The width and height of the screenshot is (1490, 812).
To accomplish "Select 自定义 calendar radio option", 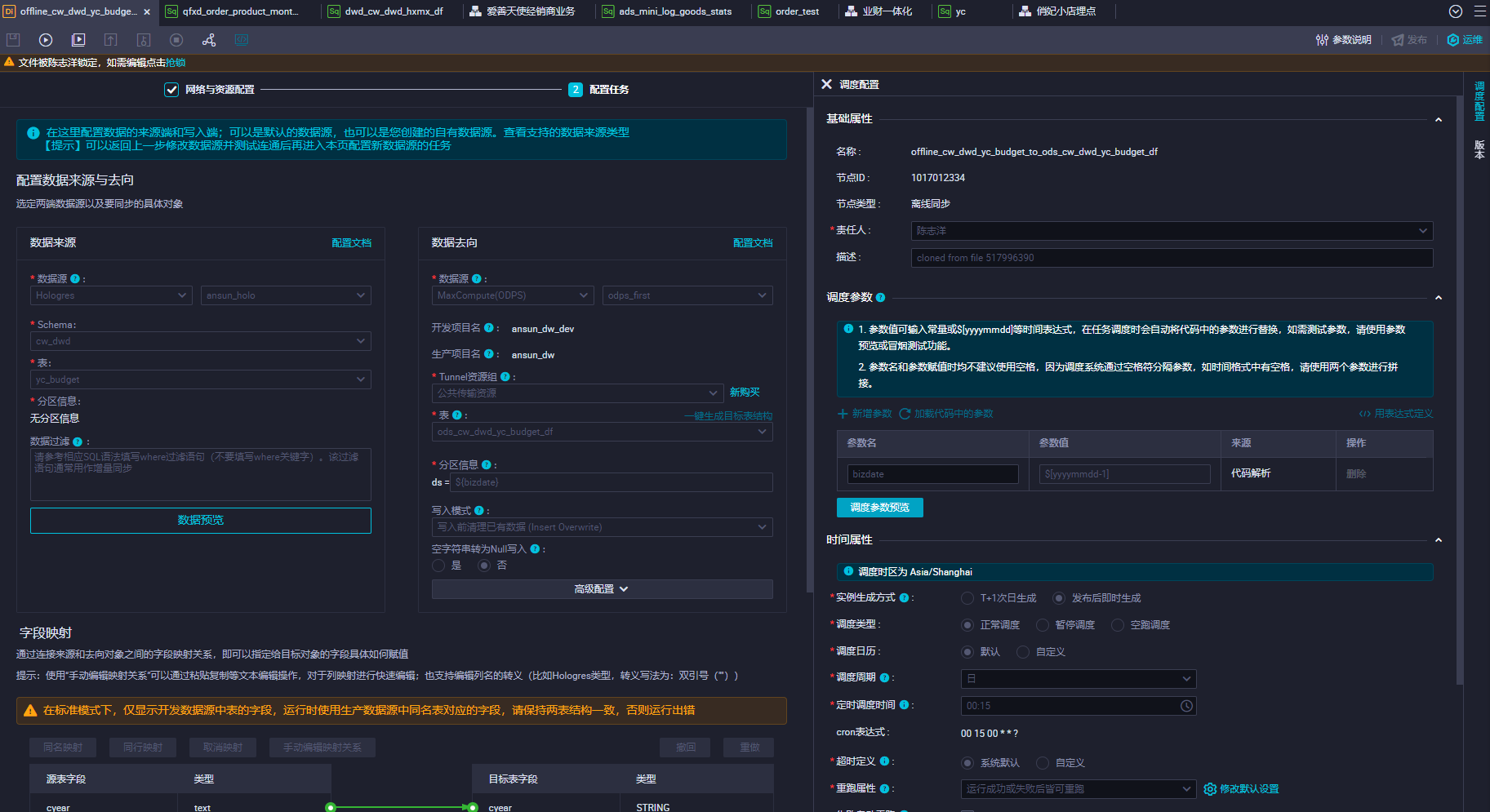I will pos(1023,652).
